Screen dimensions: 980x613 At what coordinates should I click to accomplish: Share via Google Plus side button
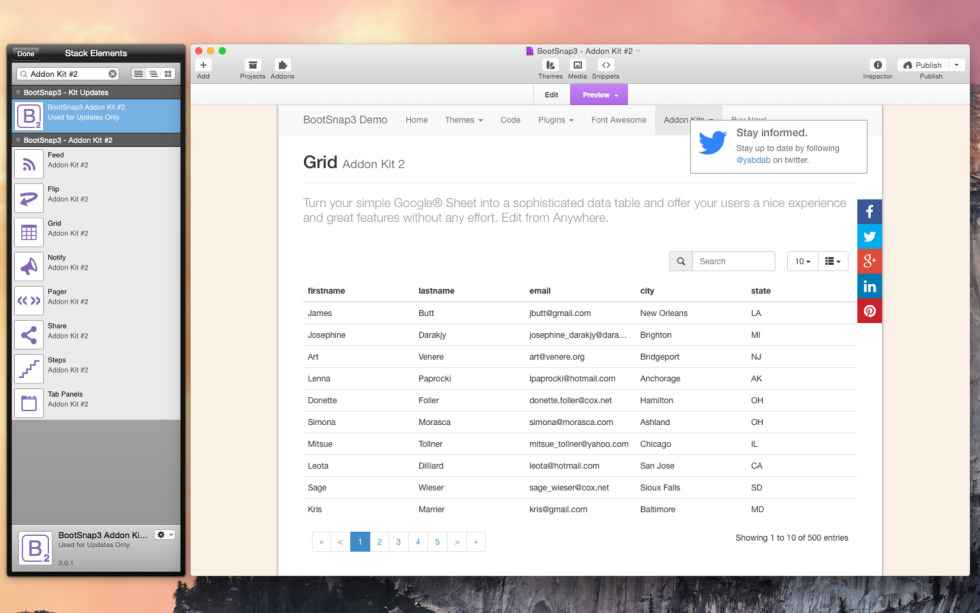869,261
